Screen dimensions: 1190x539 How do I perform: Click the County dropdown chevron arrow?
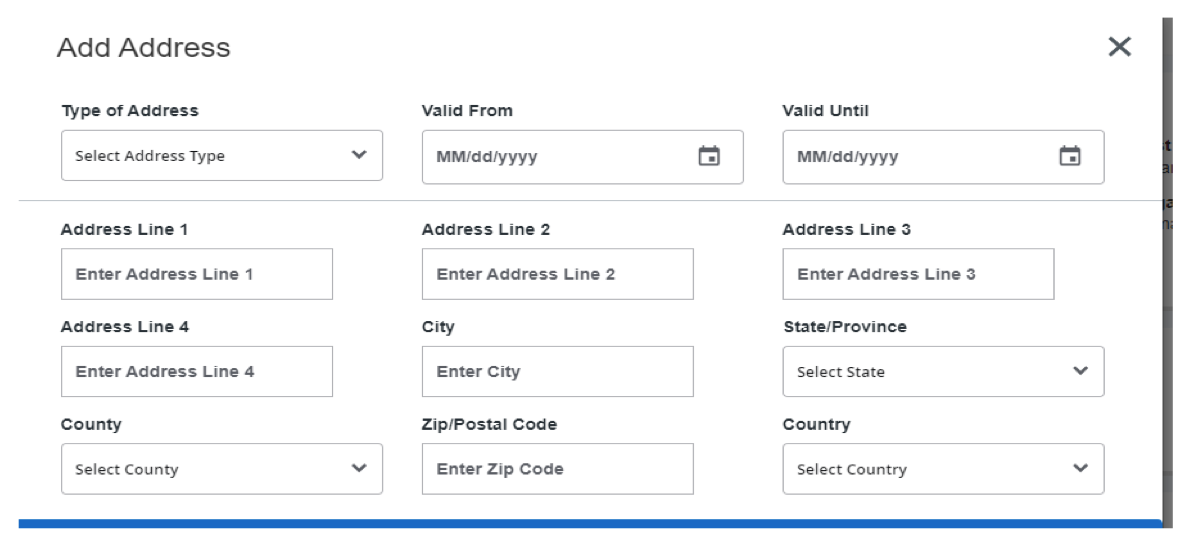pos(359,468)
